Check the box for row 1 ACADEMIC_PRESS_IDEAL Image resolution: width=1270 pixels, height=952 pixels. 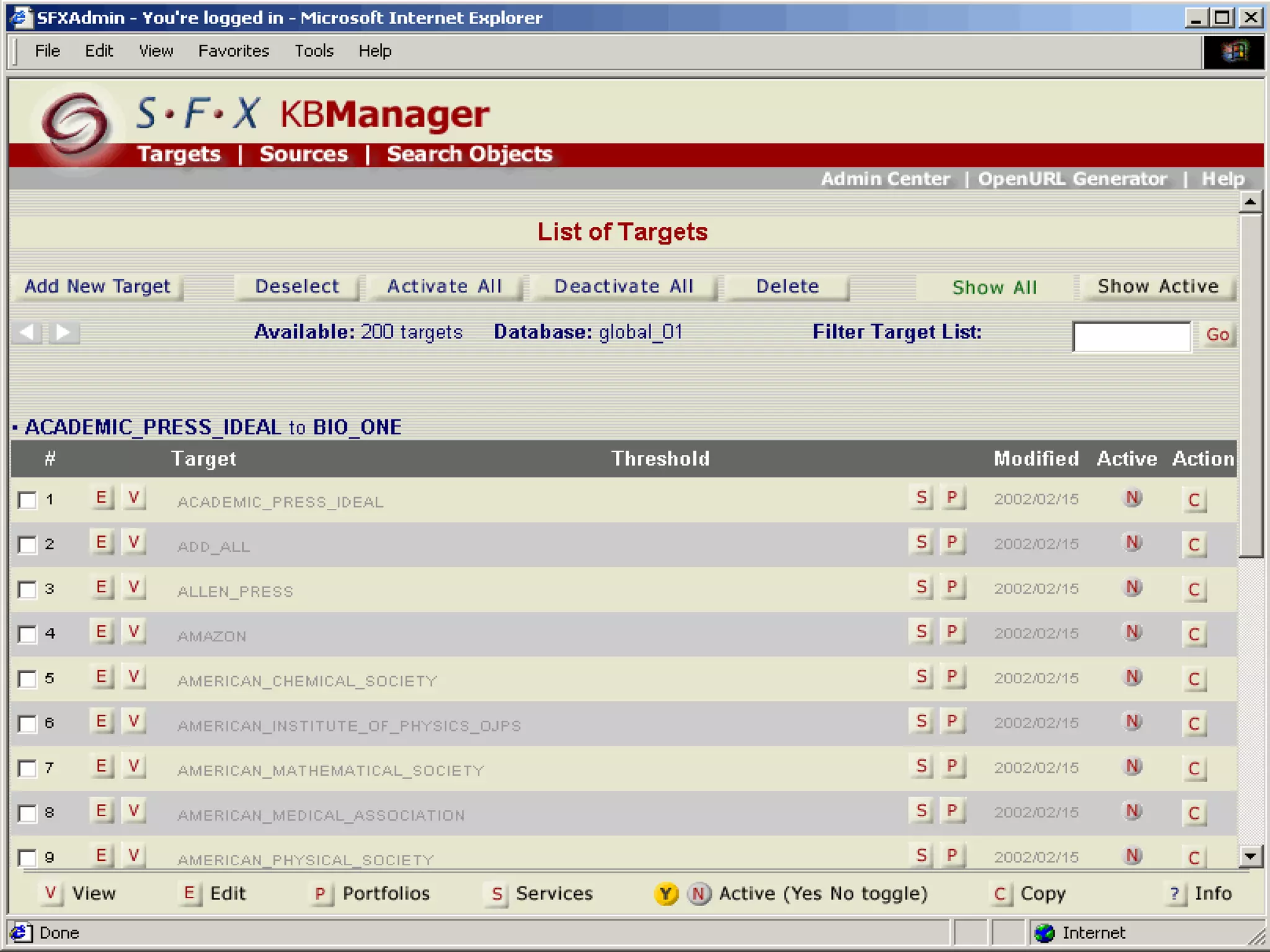click(27, 500)
